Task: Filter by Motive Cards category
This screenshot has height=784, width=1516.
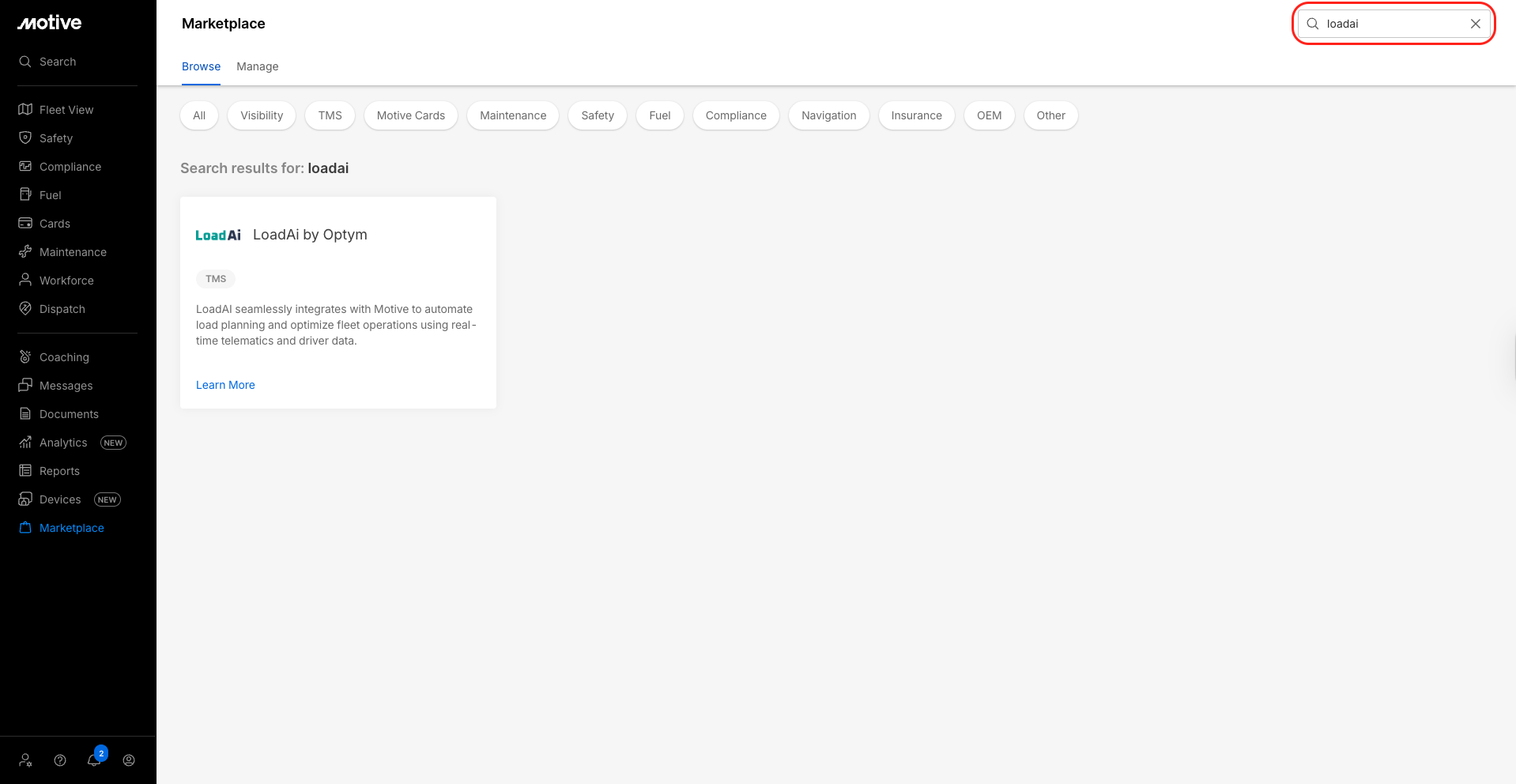Action: point(411,115)
